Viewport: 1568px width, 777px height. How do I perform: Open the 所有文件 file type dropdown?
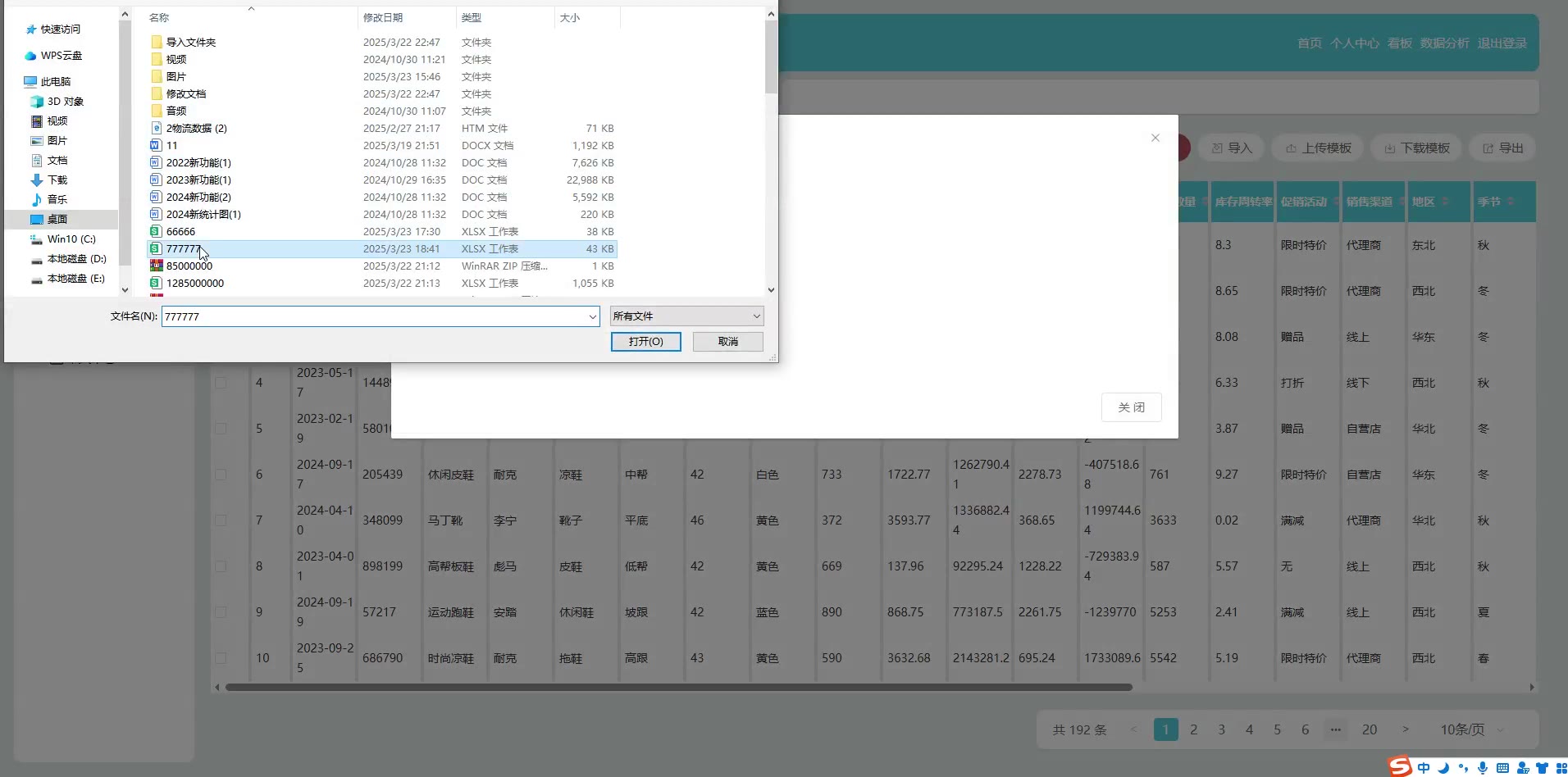pyautogui.click(x=686, y=316)
